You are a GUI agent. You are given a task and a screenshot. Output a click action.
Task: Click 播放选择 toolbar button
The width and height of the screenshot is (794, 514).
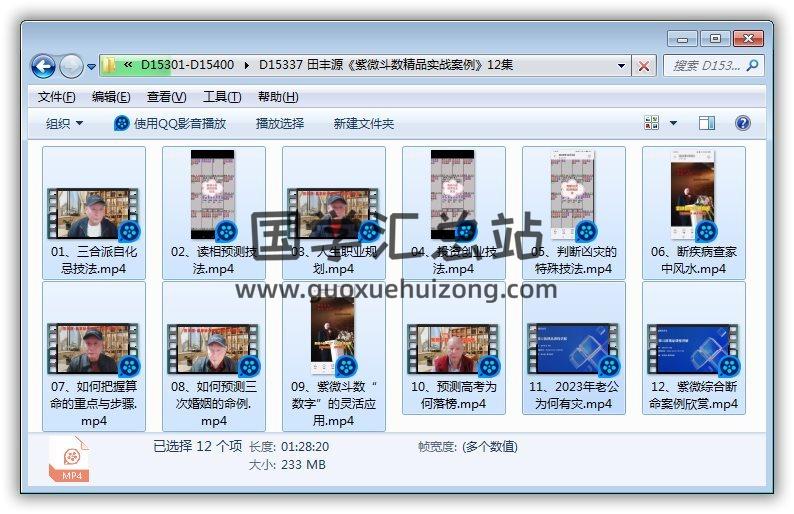280,123
